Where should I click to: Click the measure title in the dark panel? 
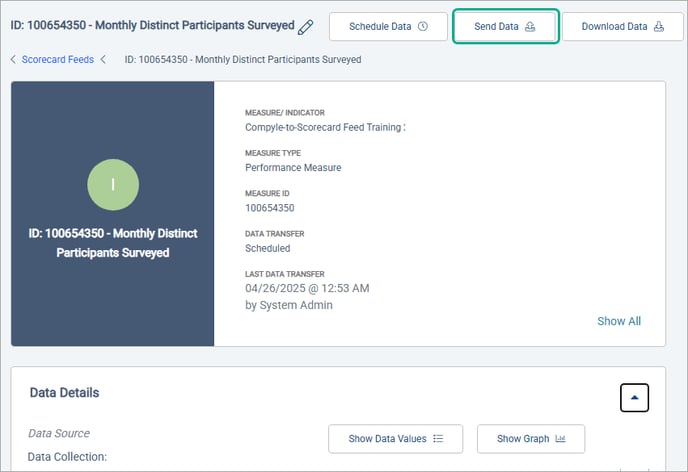pos(112,243)
